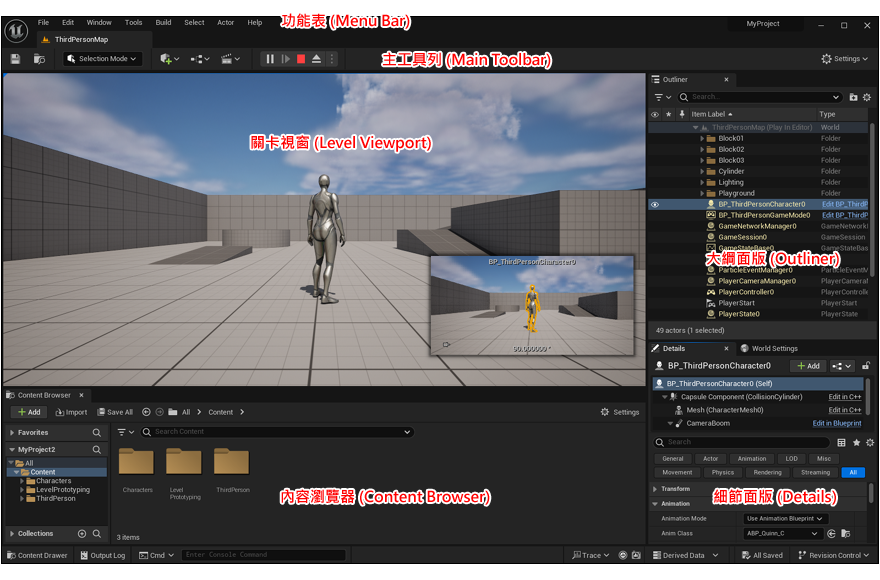Open the add actor quick-add menu
Screen dimensions: 880x580
pos(169,59)
